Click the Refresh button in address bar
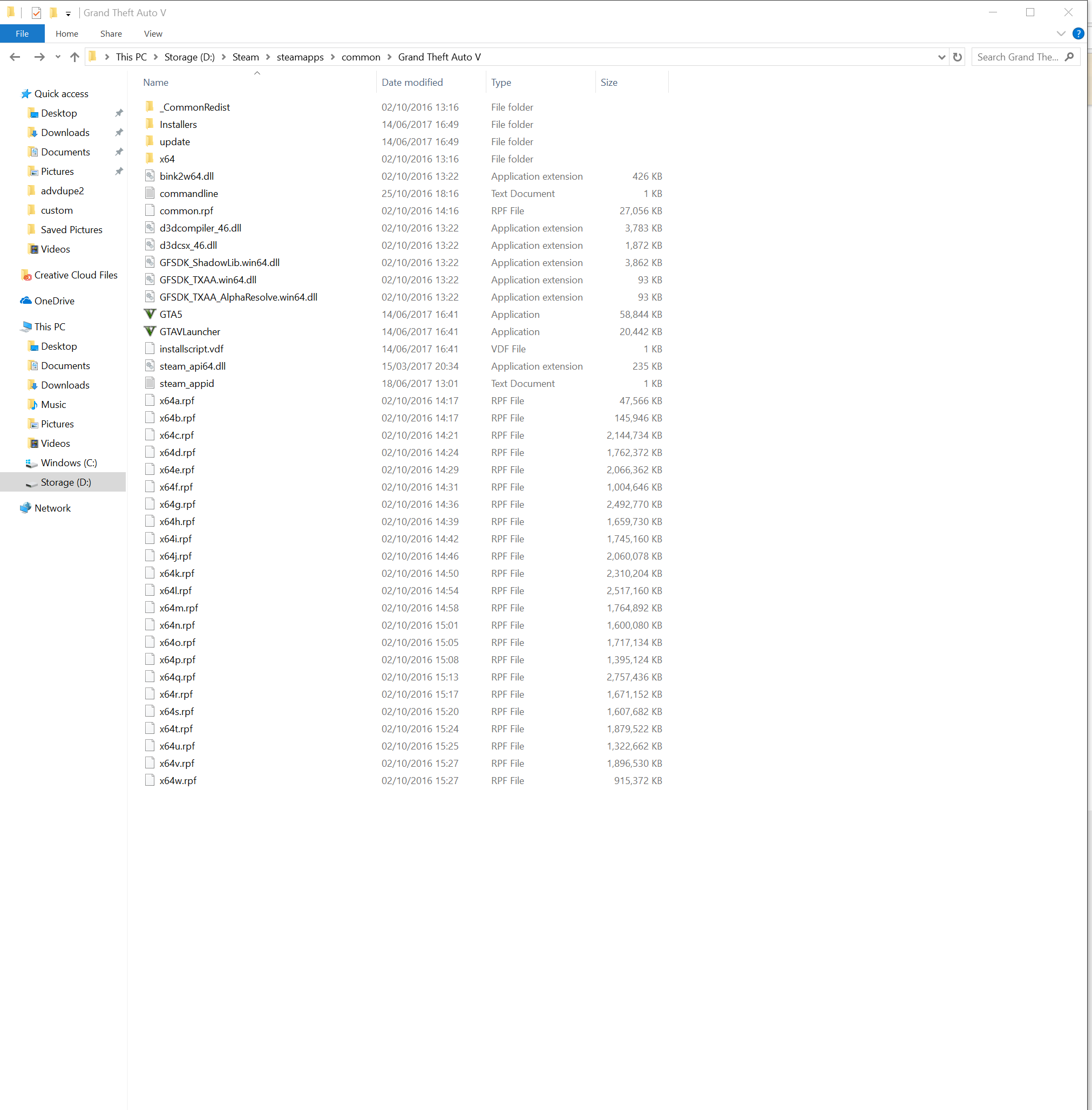This screenshot has height=1110, width=1092. point(957,57)
